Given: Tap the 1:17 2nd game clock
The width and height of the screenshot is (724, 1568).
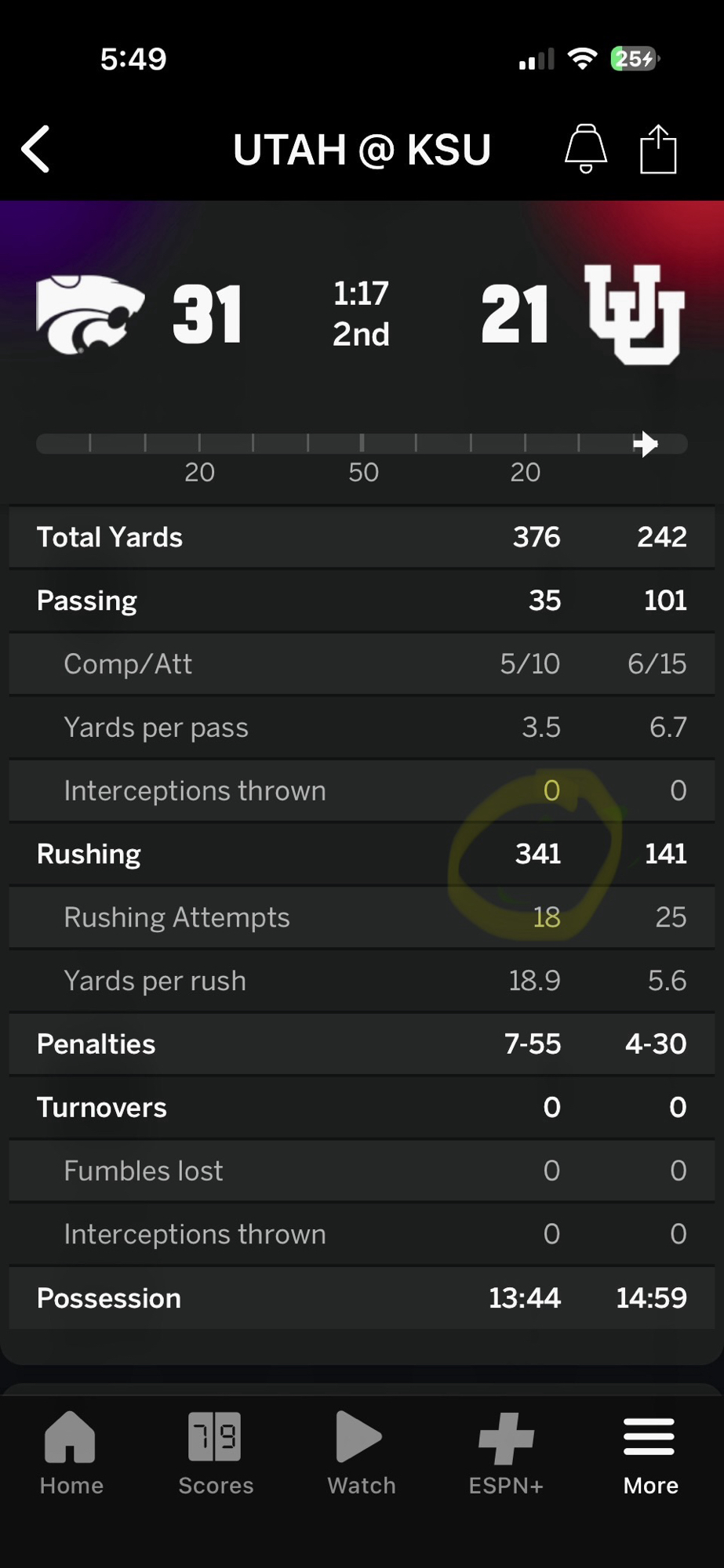Looking at the screenshot, I should coord(361,314).
